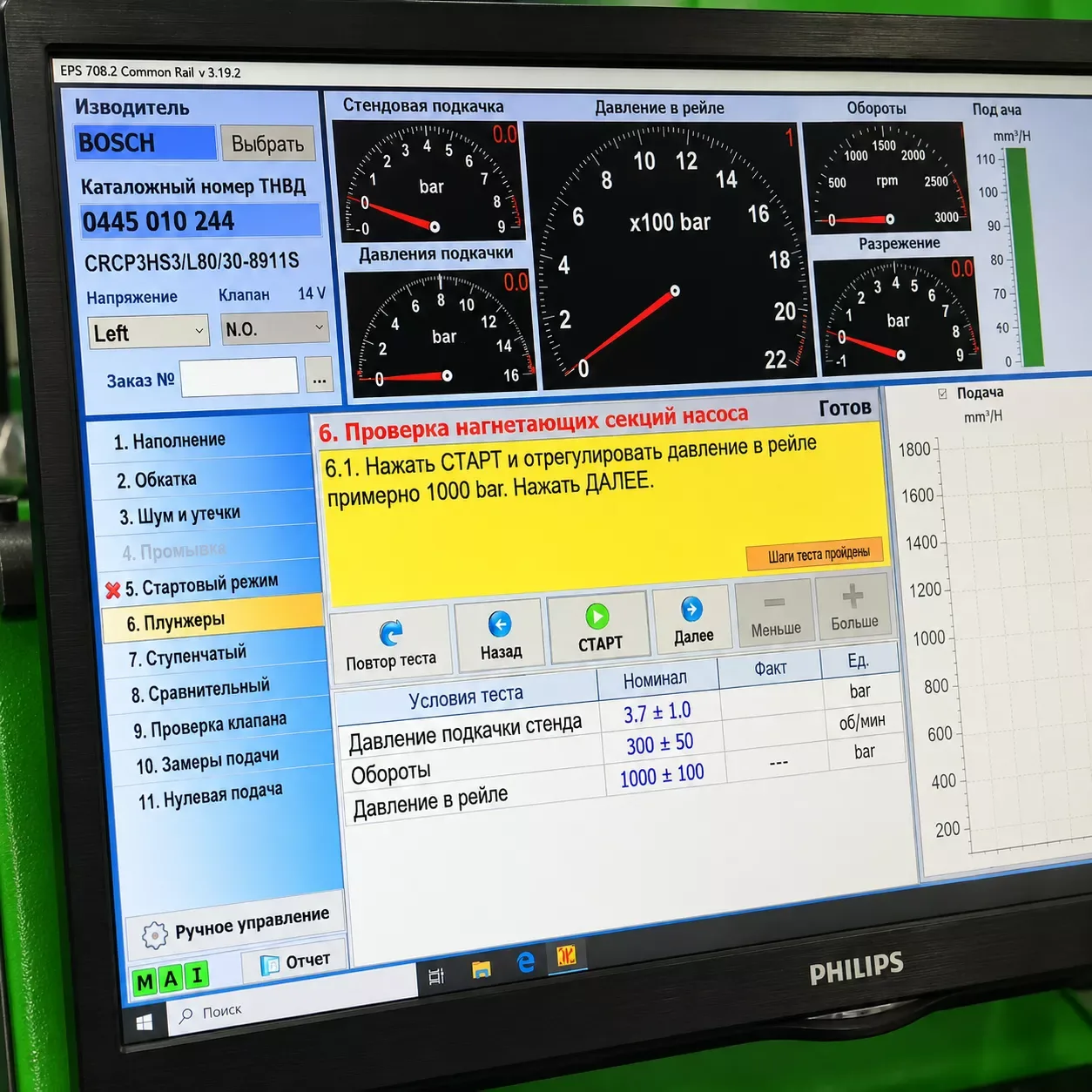Click the report document icon
This screenshot has width=1092, height=1092.
[x=271, y=965]
